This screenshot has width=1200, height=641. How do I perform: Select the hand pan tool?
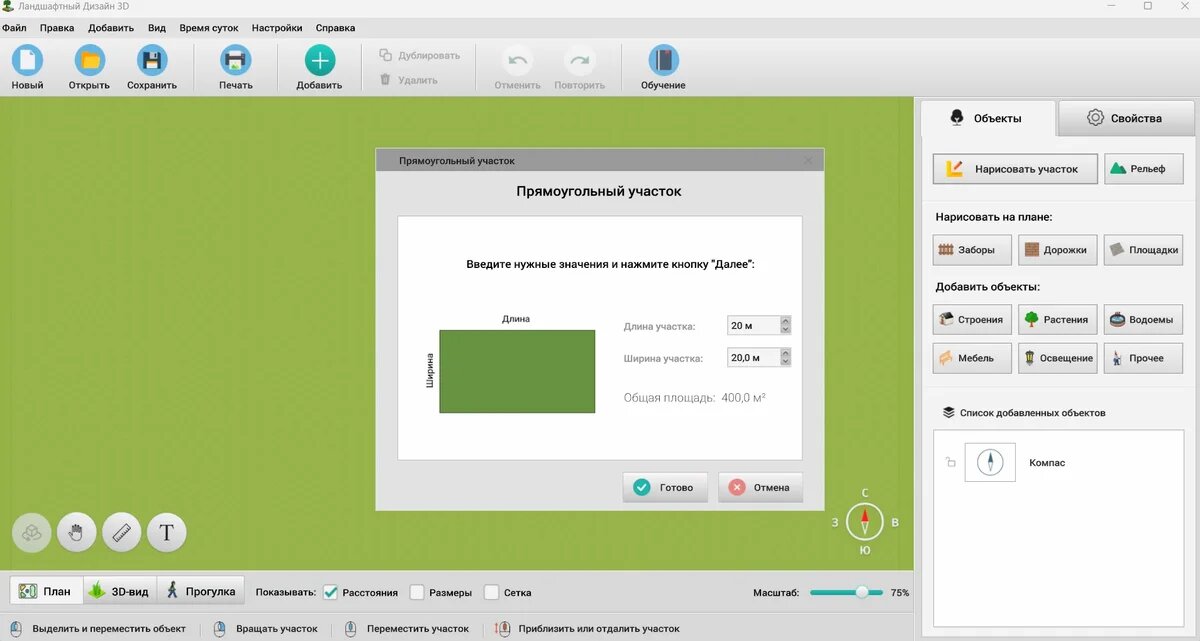(77, 533)
